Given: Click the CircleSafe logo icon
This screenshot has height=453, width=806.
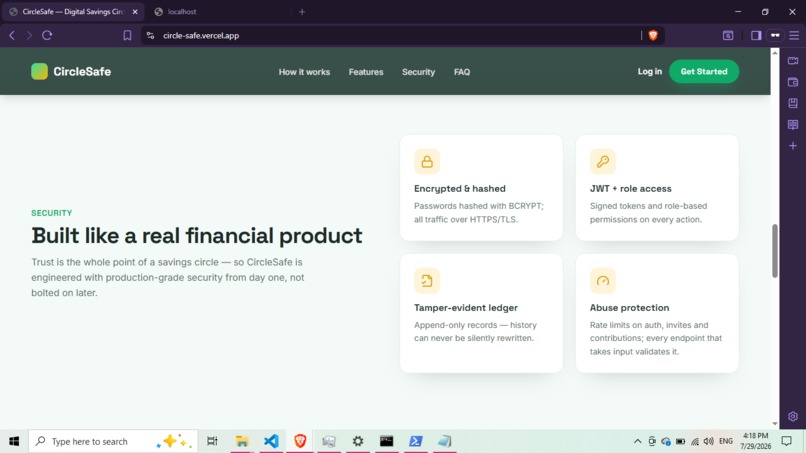Looking at the screenshot, I should (40, 71).
